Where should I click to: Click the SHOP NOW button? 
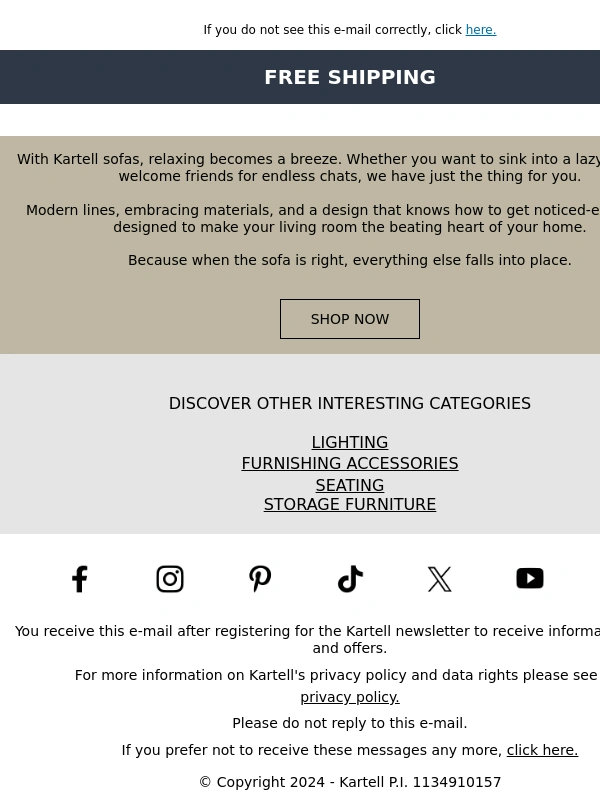point(350,319)
